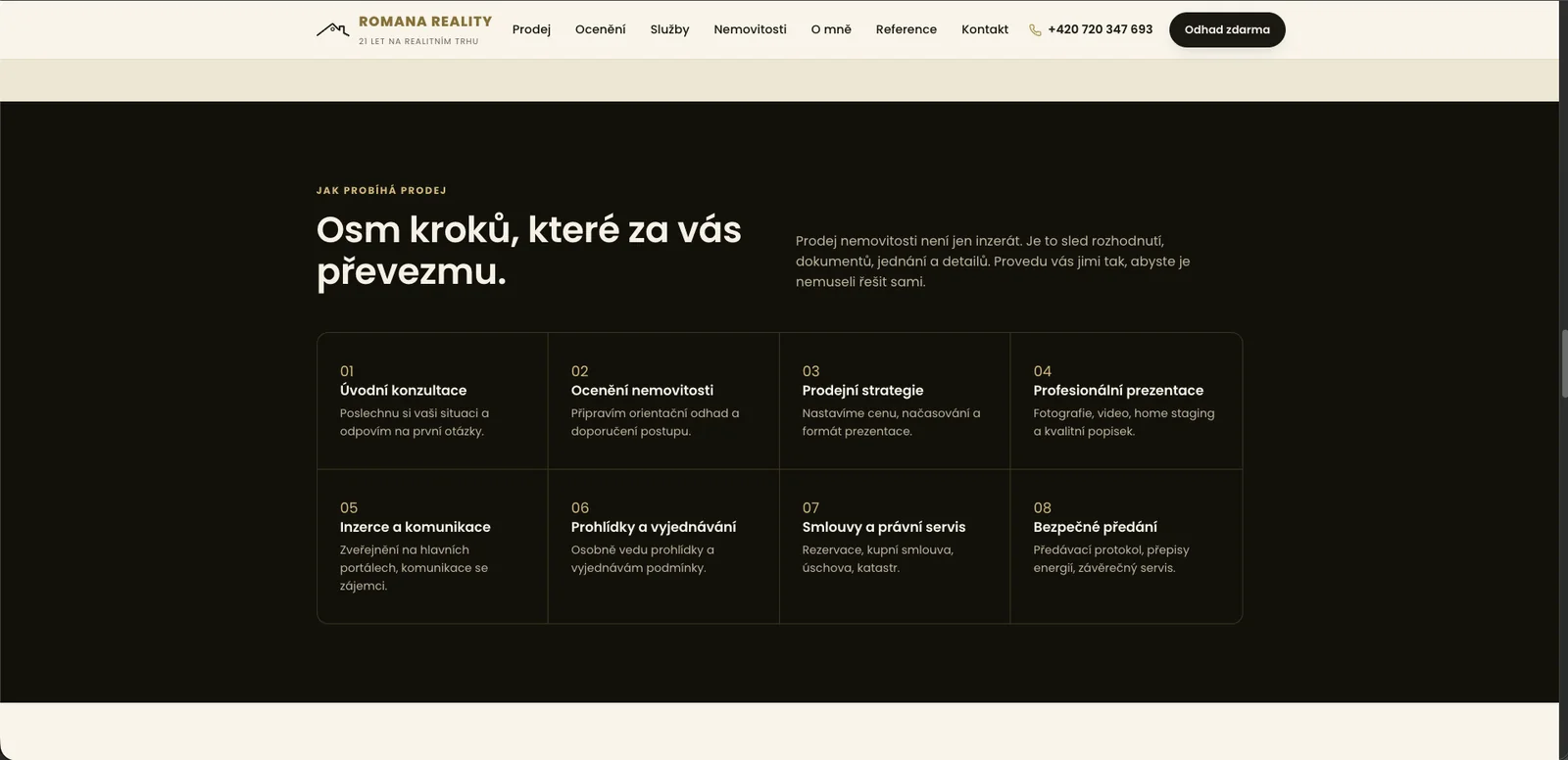
Task: Open the Služby navigation item
Action: click(669, 29)
